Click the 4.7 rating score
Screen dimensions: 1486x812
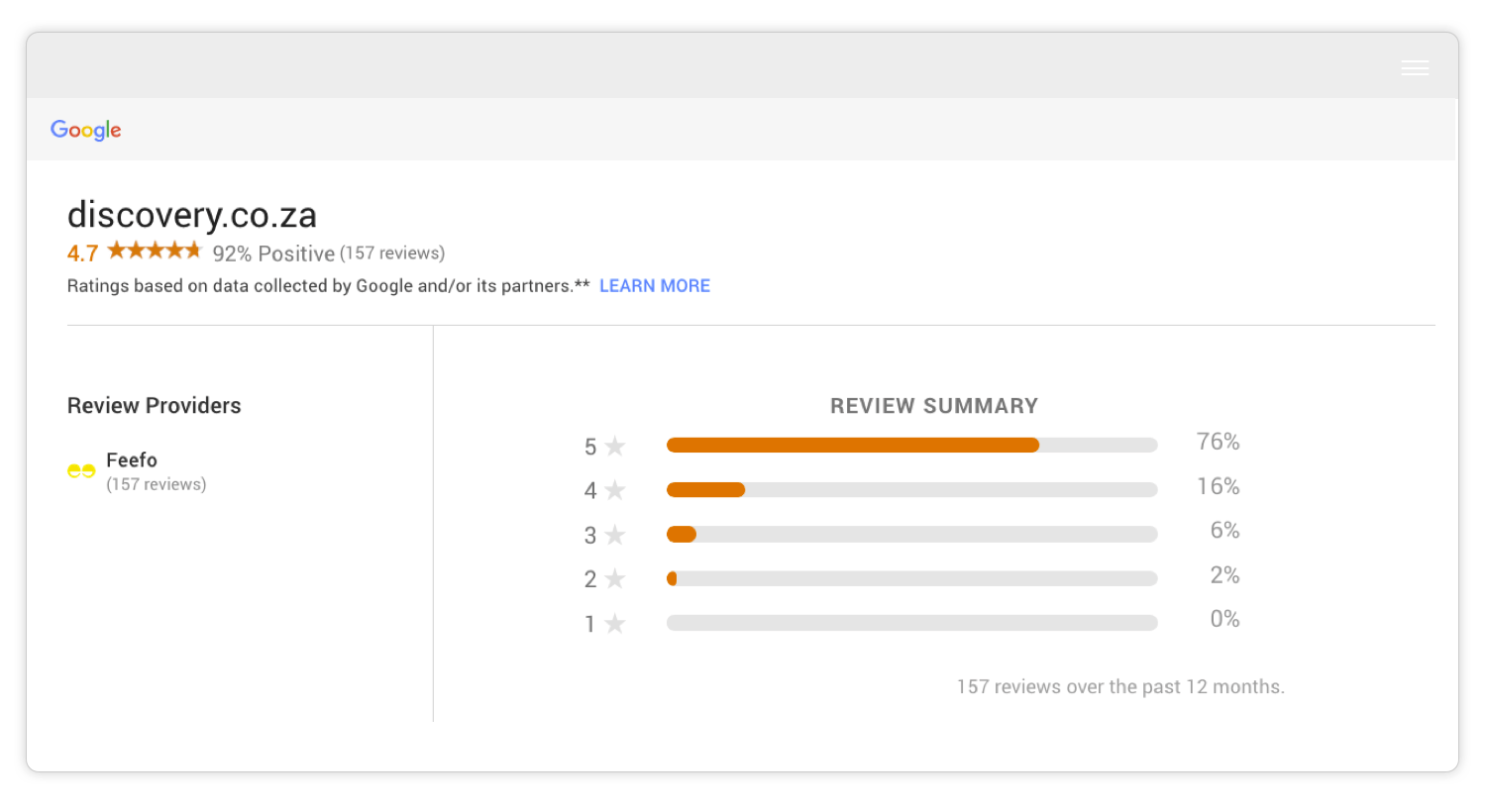pos(82,254)
